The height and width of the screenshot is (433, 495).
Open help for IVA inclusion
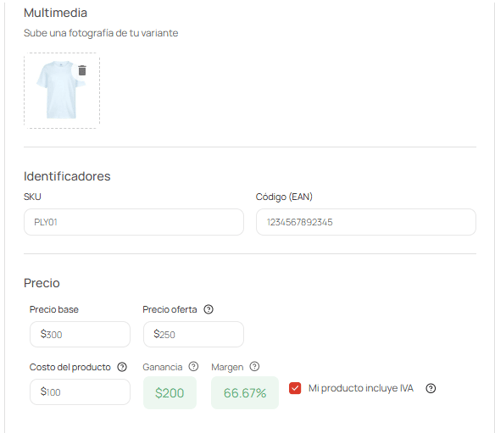tap(431, 388)
